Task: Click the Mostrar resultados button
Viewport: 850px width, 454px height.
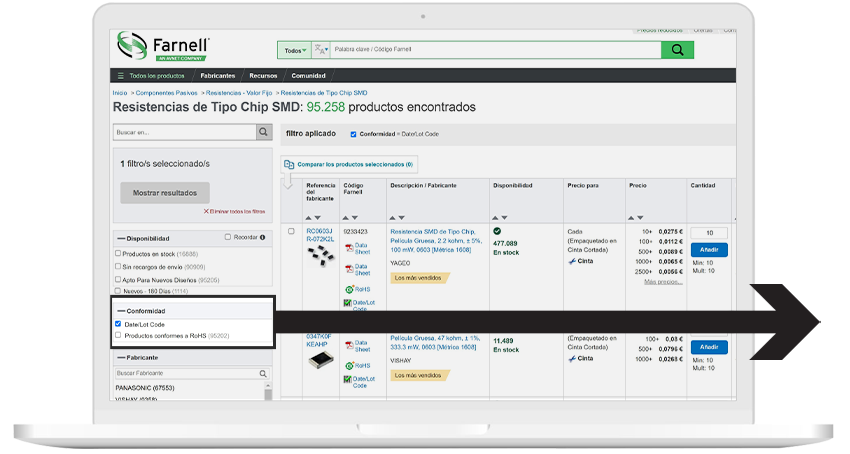Action: pos(165,193)
